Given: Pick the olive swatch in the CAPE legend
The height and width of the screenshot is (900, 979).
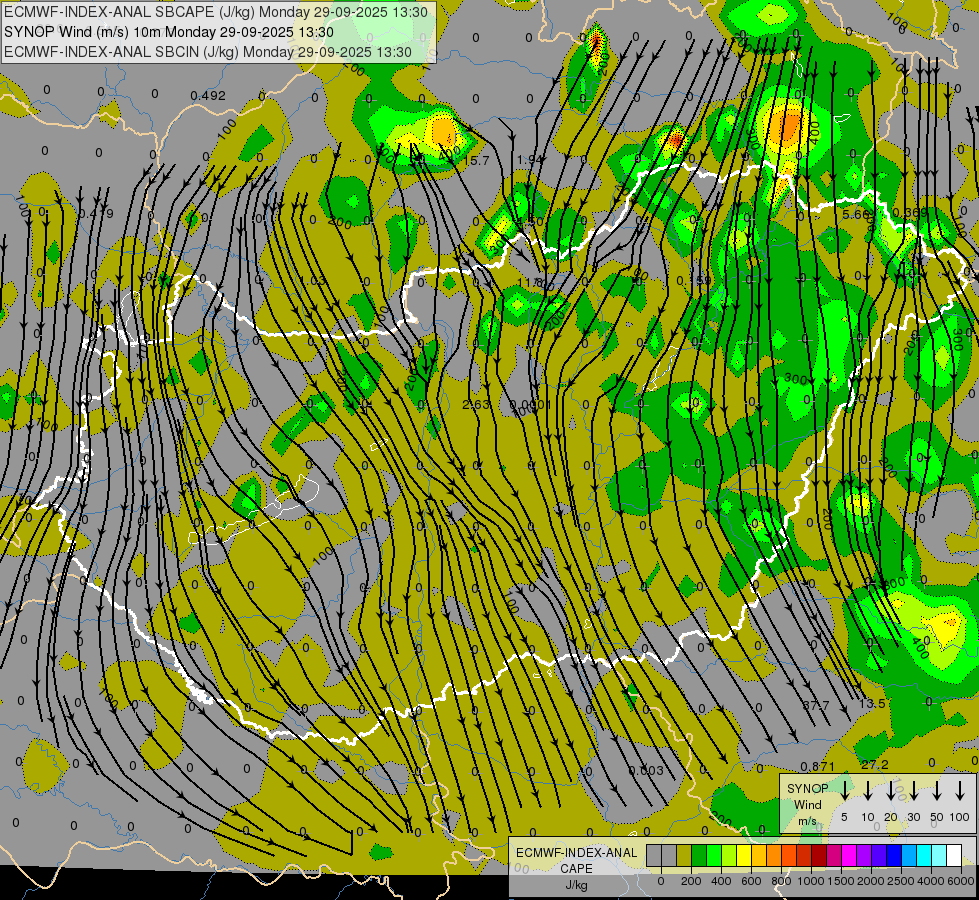Looking at the screenshot, I should 684,856.
